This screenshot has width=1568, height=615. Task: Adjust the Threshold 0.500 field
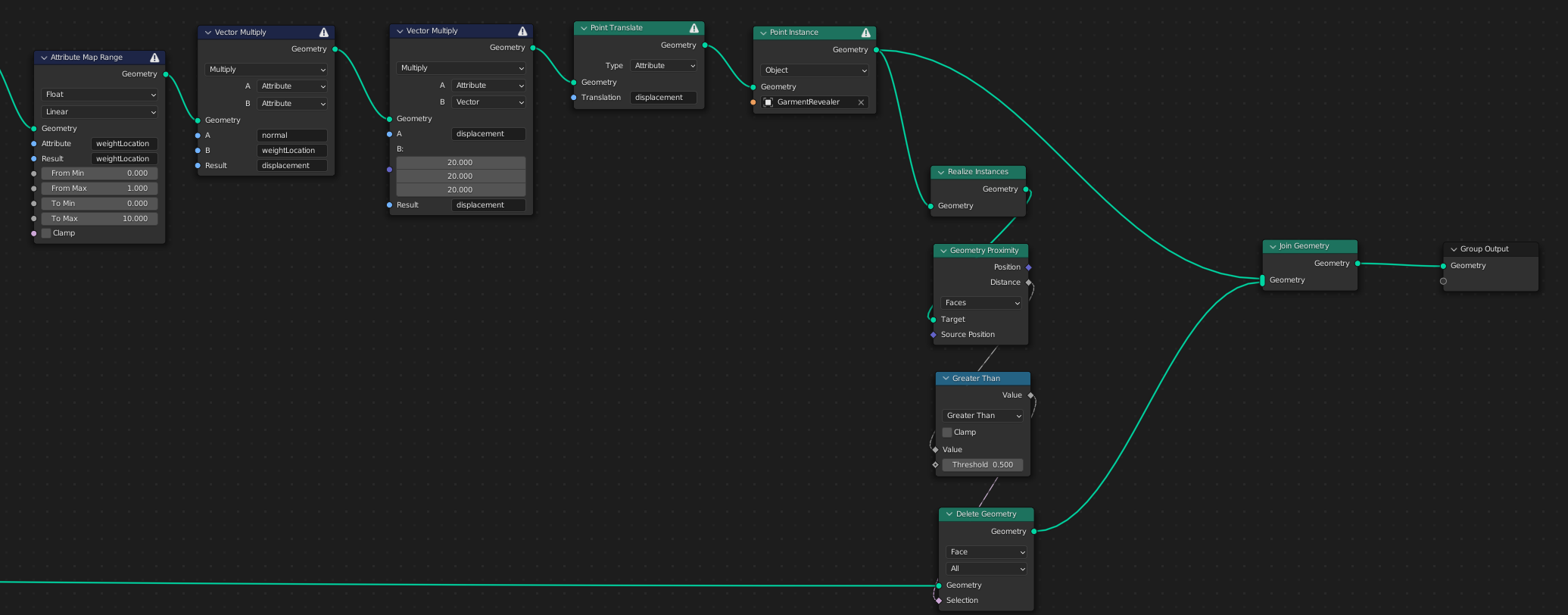(983, 465)
